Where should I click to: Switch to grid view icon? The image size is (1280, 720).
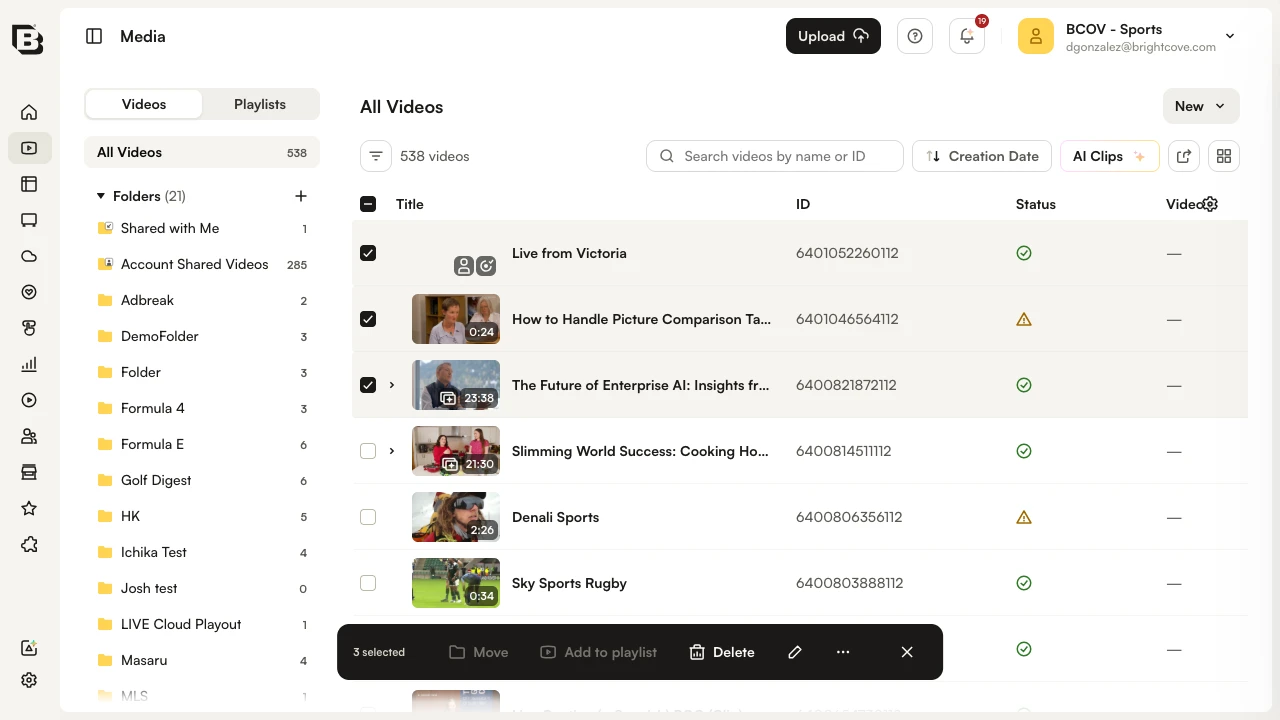pyautogui.click(x=1224, y=156)
